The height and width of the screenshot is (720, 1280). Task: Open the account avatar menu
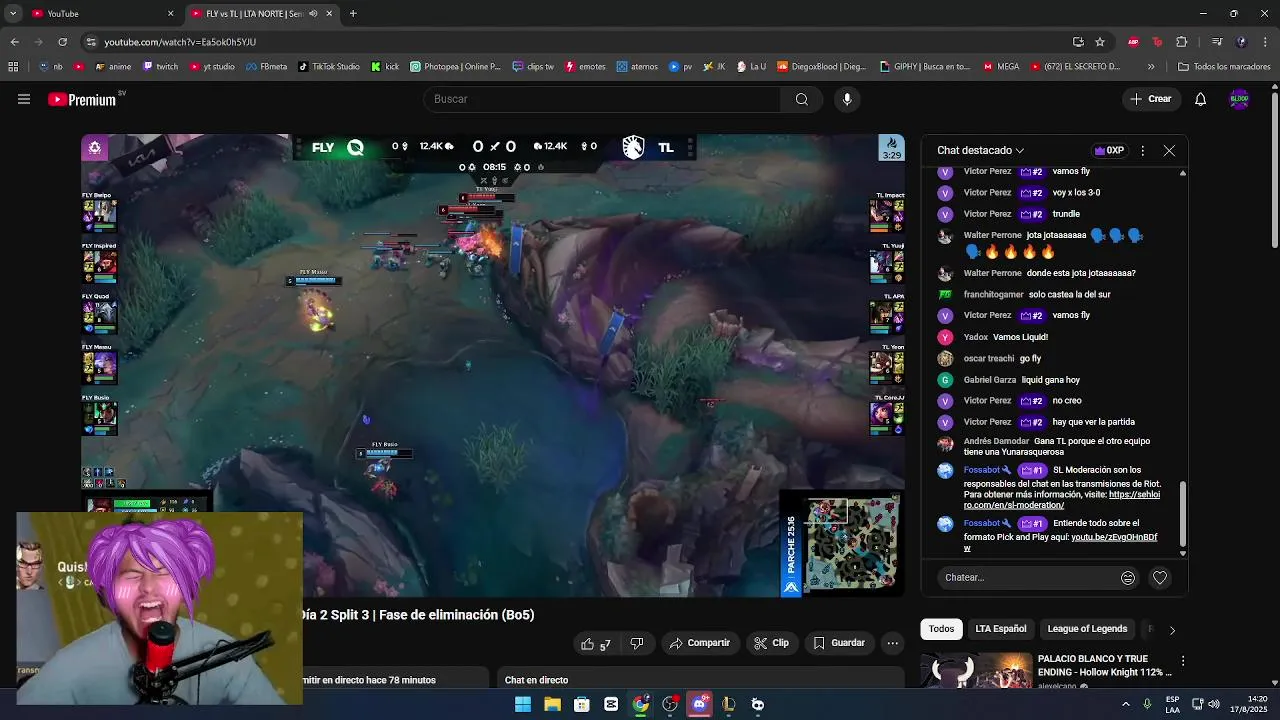1239,99
